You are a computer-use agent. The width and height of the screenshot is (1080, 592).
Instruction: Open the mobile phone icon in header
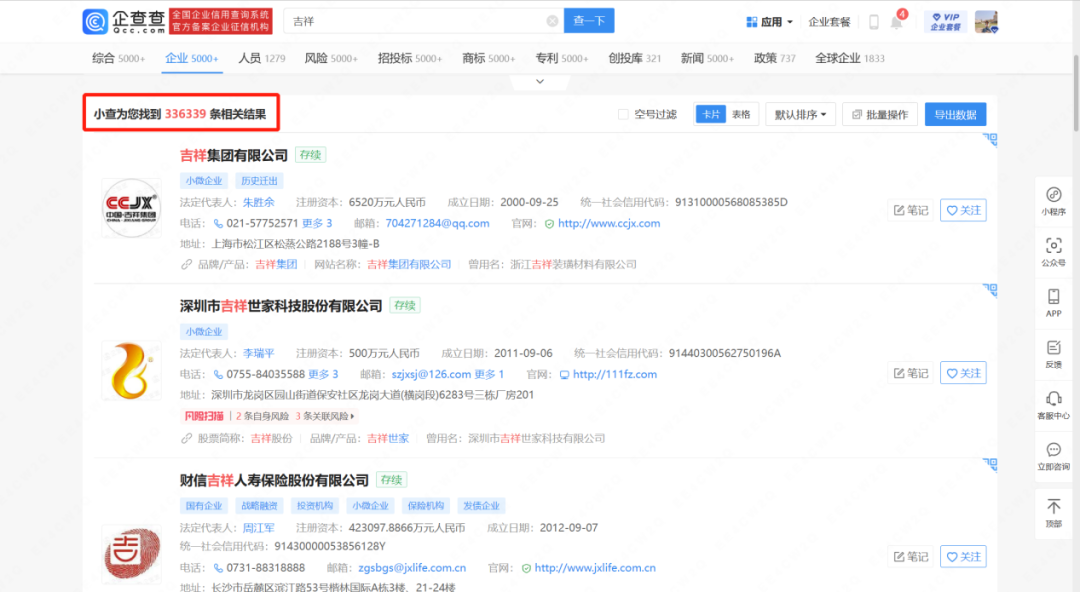tap(873, 22)
